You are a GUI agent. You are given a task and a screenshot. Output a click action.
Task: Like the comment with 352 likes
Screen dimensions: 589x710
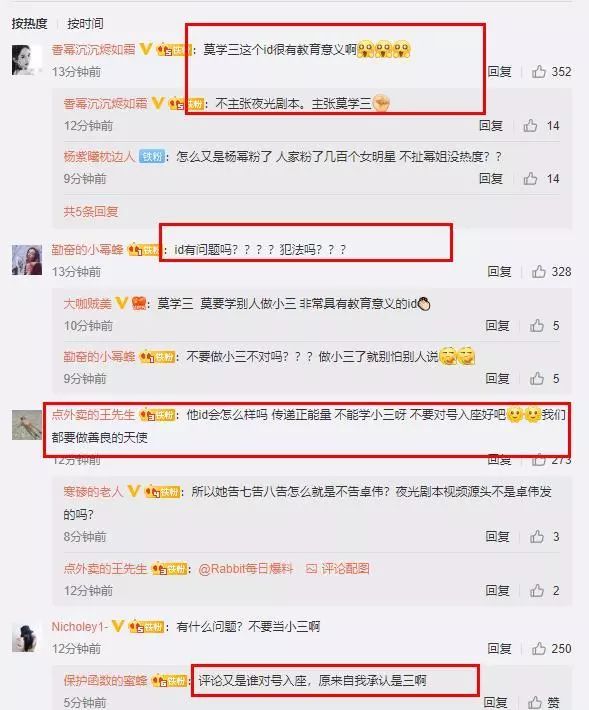pyautogui.click(x=538, y=72)
